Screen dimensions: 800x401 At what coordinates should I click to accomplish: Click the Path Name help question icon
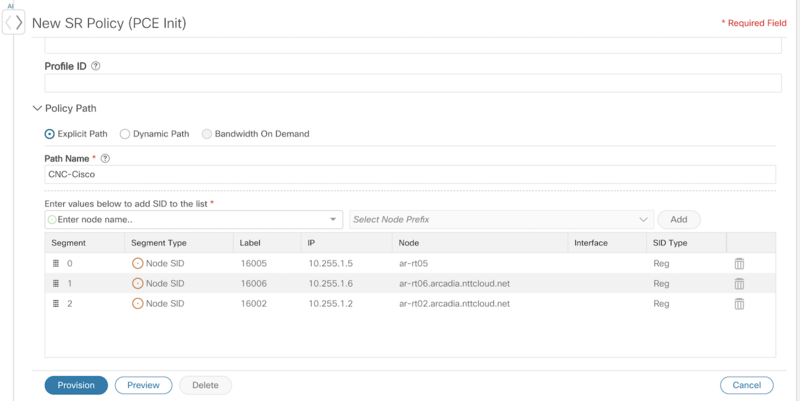tap(106, 159)
